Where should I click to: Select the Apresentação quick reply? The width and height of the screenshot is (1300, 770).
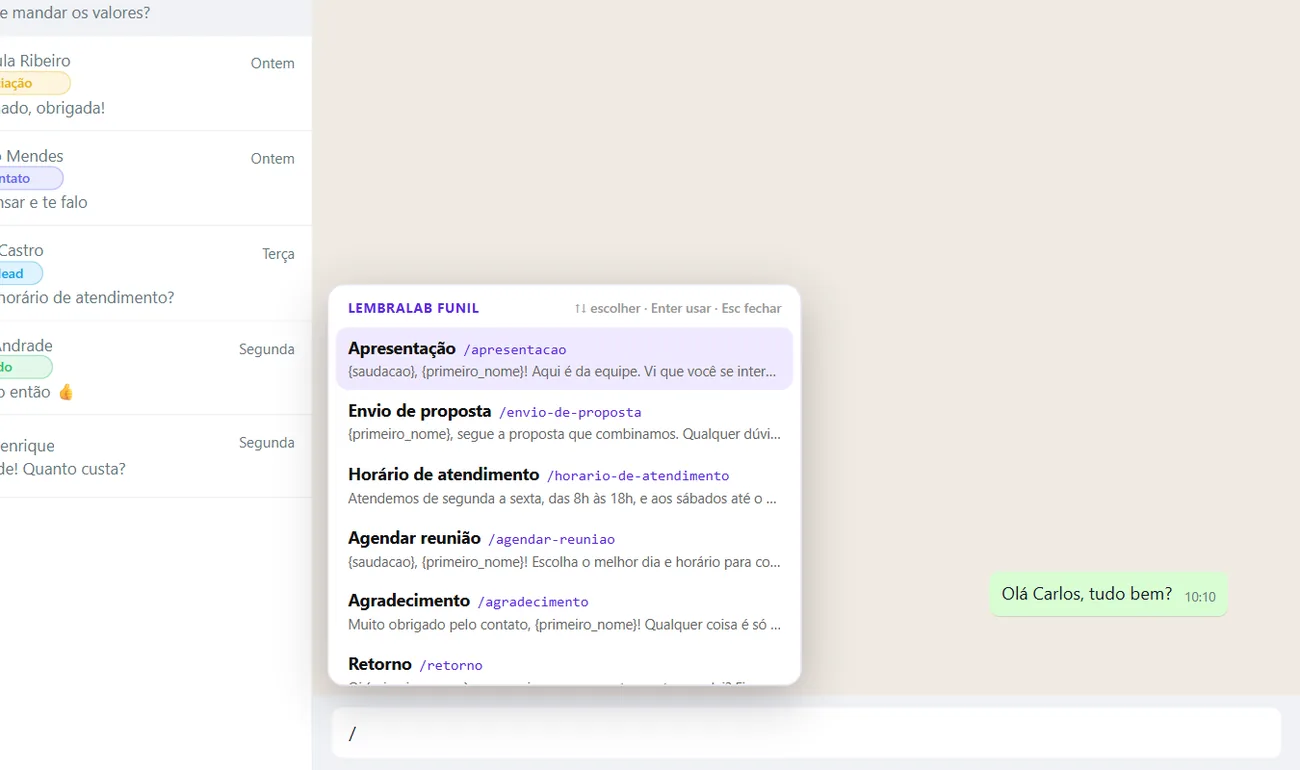(x=564, y=359)
